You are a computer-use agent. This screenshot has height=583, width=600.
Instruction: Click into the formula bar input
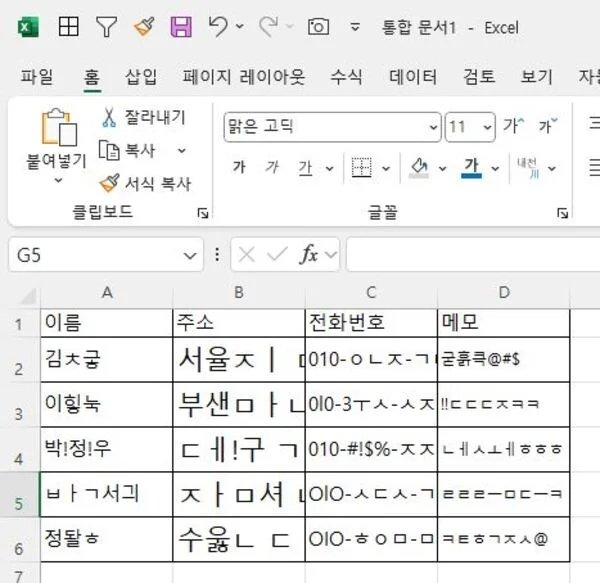(473, 254)
